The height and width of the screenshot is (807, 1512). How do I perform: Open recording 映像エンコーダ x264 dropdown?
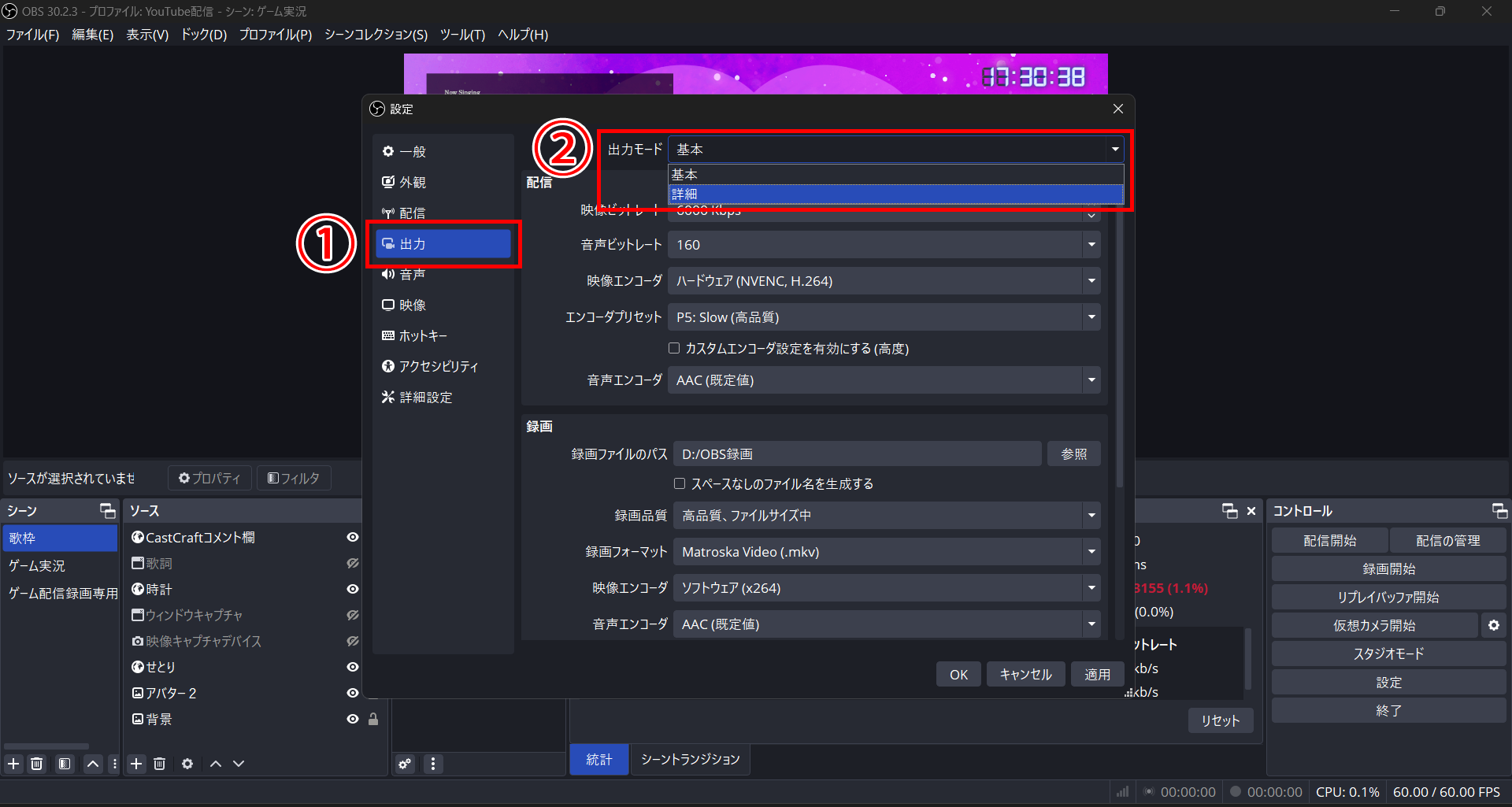click(x=887, y=588)
